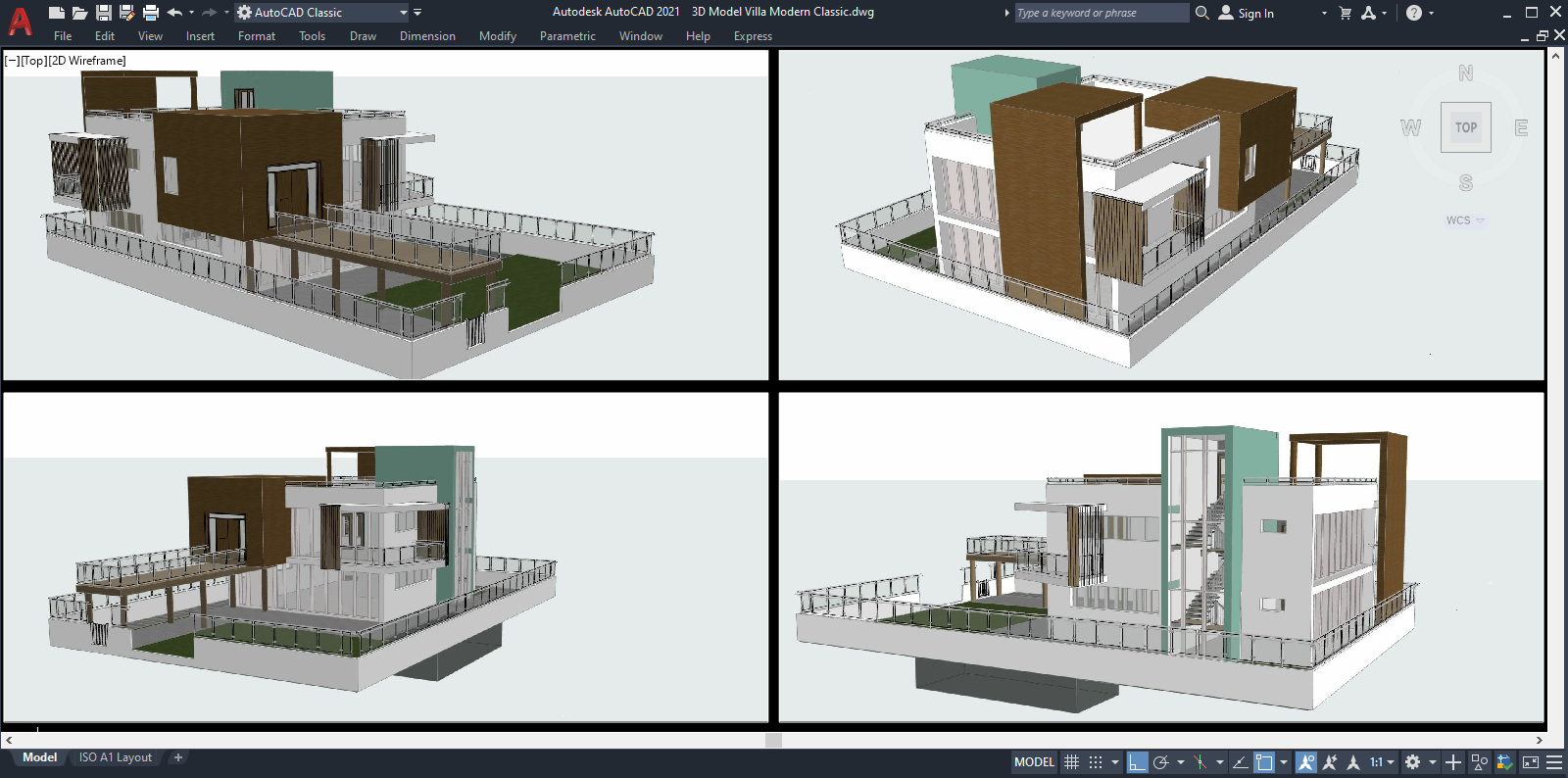Click the Undo arrow icon
The width and height of the screenshot is (1568, 778).
pyautogui.click(x=174, y=13)
